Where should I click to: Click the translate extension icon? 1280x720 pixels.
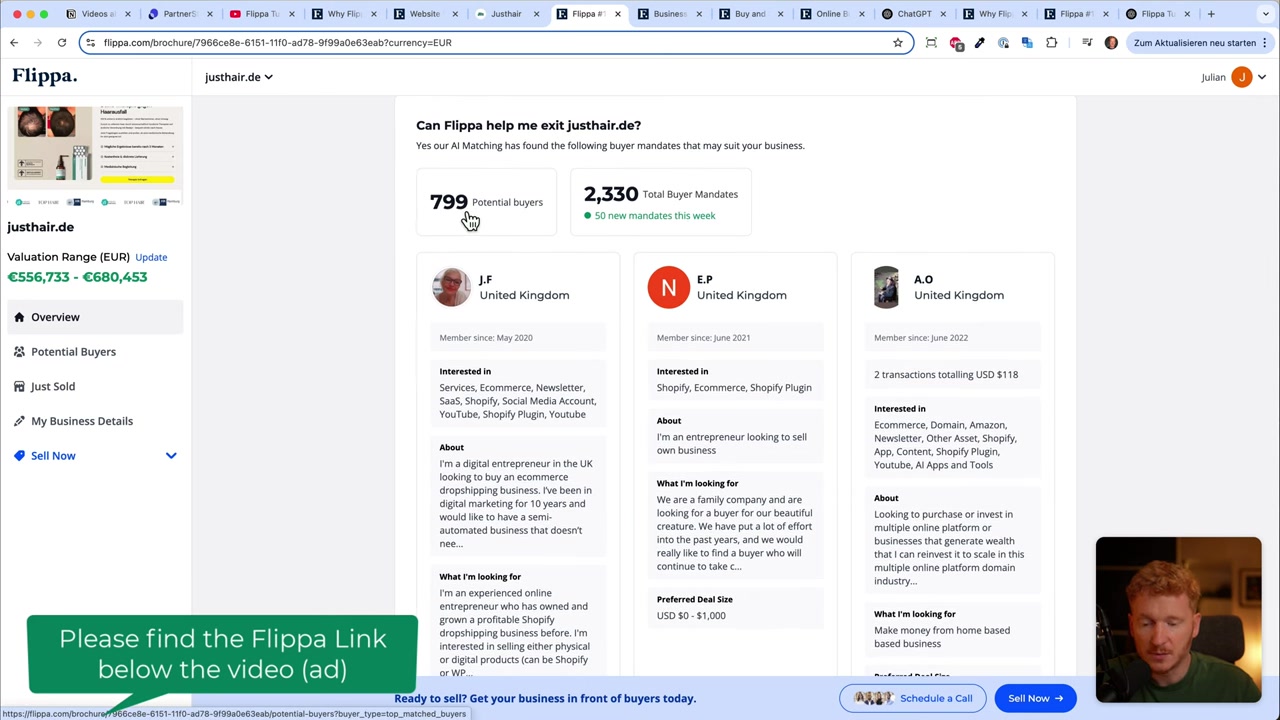[1027, 43]
